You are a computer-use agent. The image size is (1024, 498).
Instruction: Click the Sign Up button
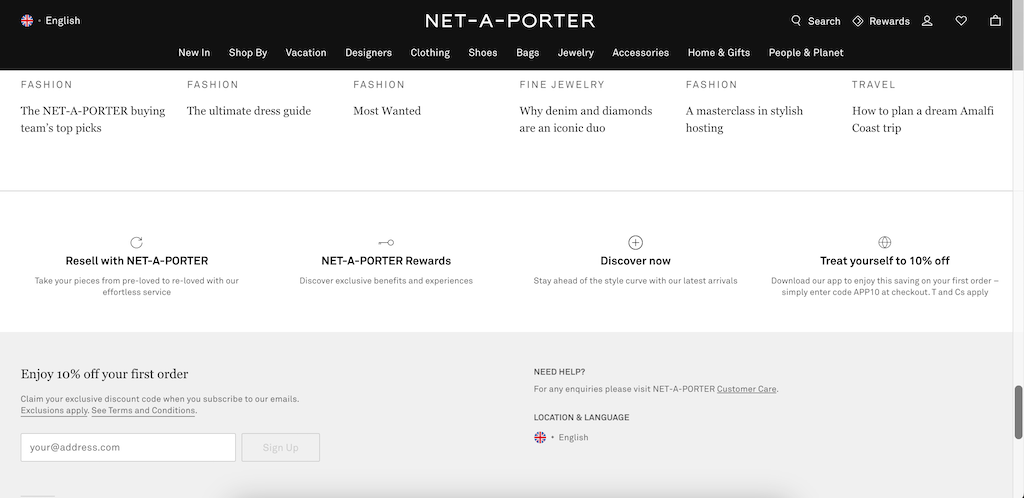click(x=281, y=448)
